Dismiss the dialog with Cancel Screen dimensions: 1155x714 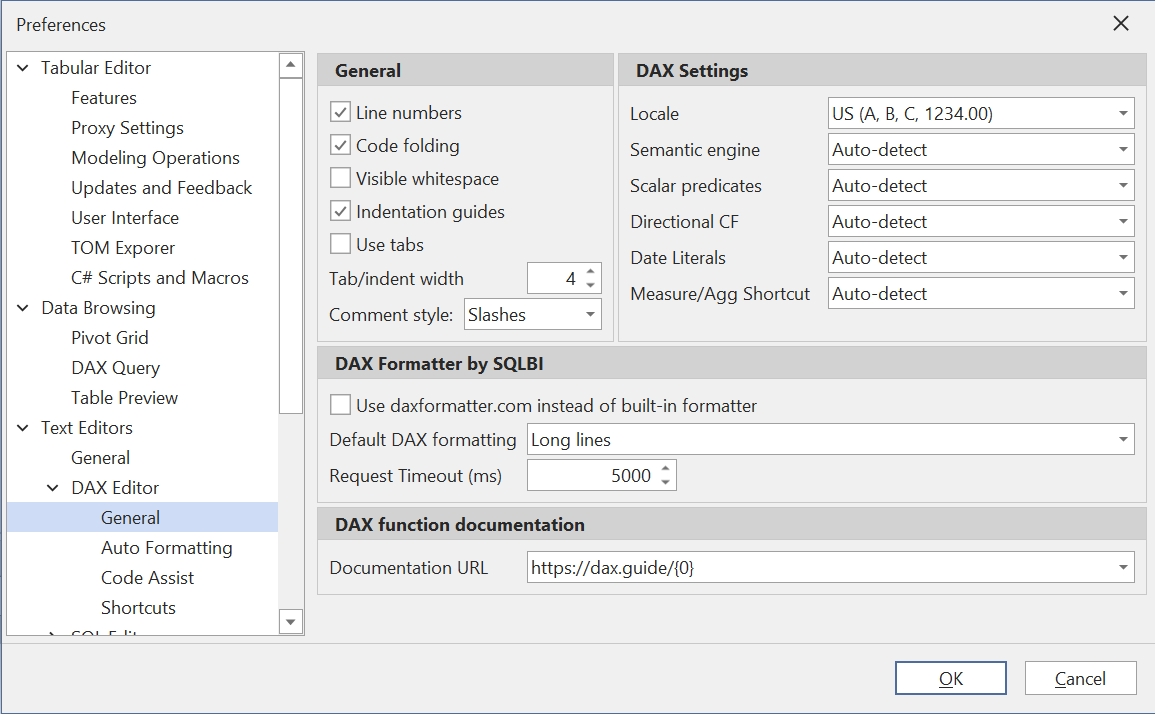pyautogui.click(x=1080, y=677)
